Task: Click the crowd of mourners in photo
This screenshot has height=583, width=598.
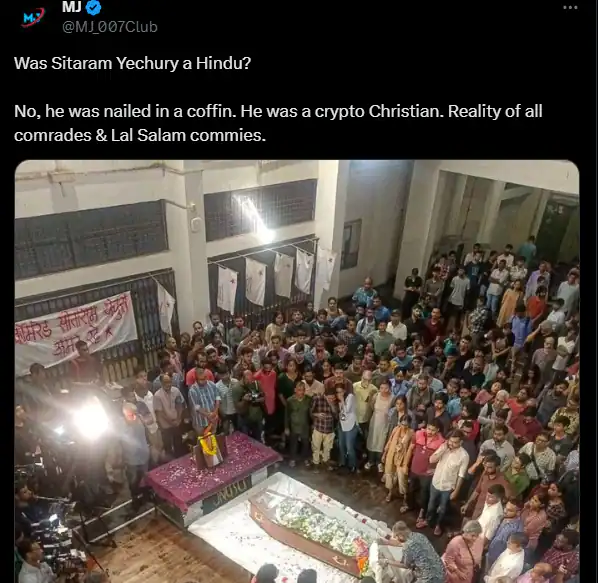Action: (381, 381)
